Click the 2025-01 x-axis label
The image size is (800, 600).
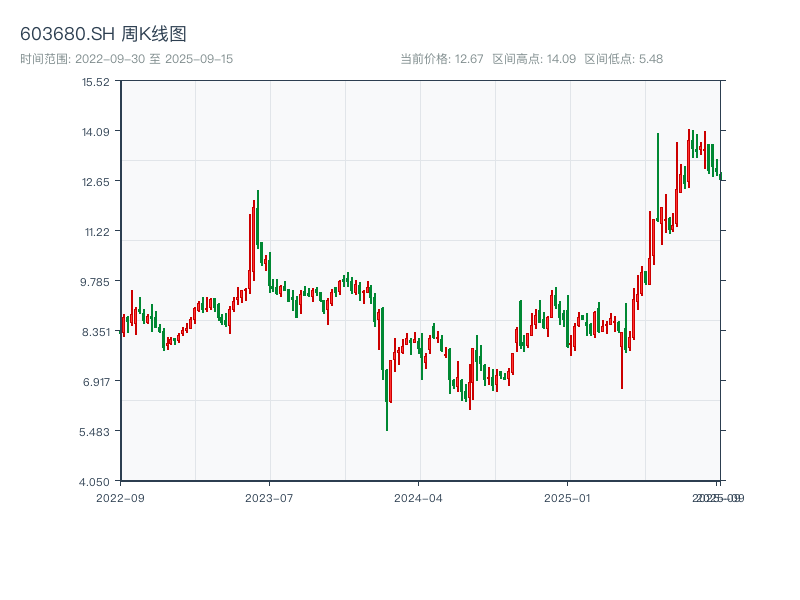pyautogui.click(x=567, y=498)
